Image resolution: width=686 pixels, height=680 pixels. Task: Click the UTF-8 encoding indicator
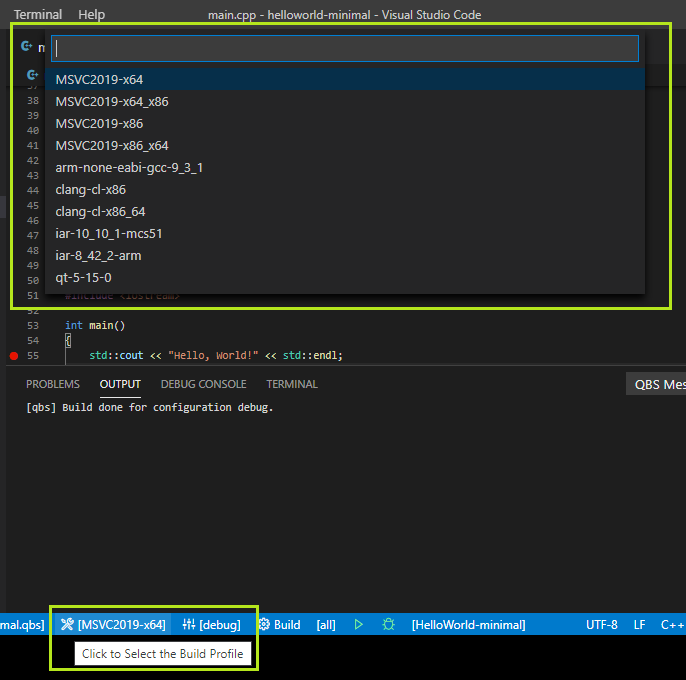point(601,625)
